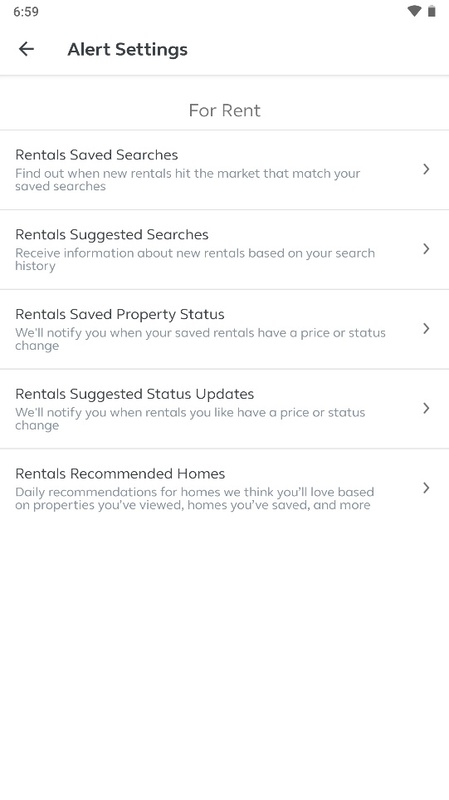Select Rentals Suggested Searches title

[x=112, y=235]
